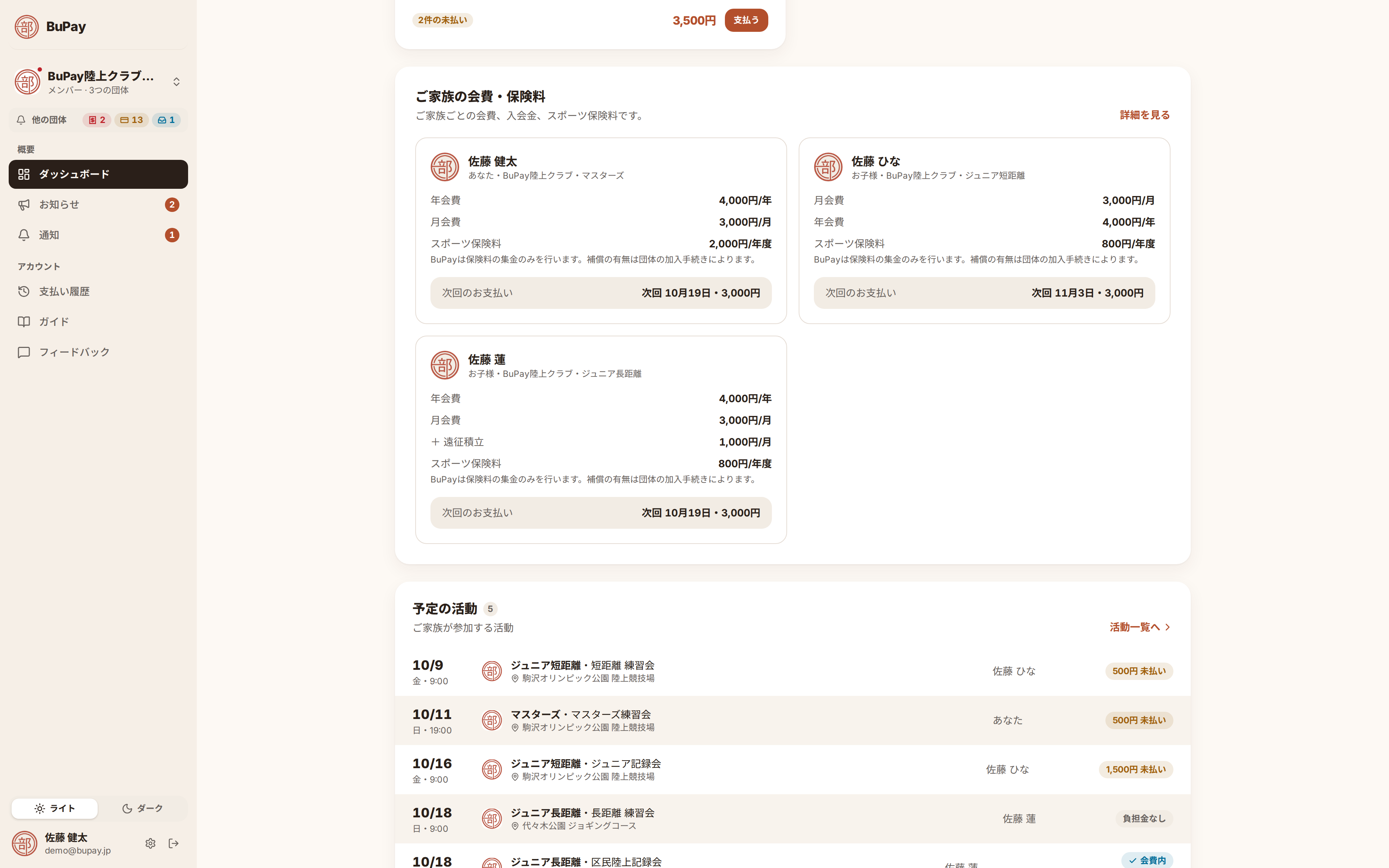The width and height of the screenshot is (1389, 868).
Task: Open the organization switcher chevron beside BuPay陸上クラブ
Action: pyautogui.click(x=176, y=81)
